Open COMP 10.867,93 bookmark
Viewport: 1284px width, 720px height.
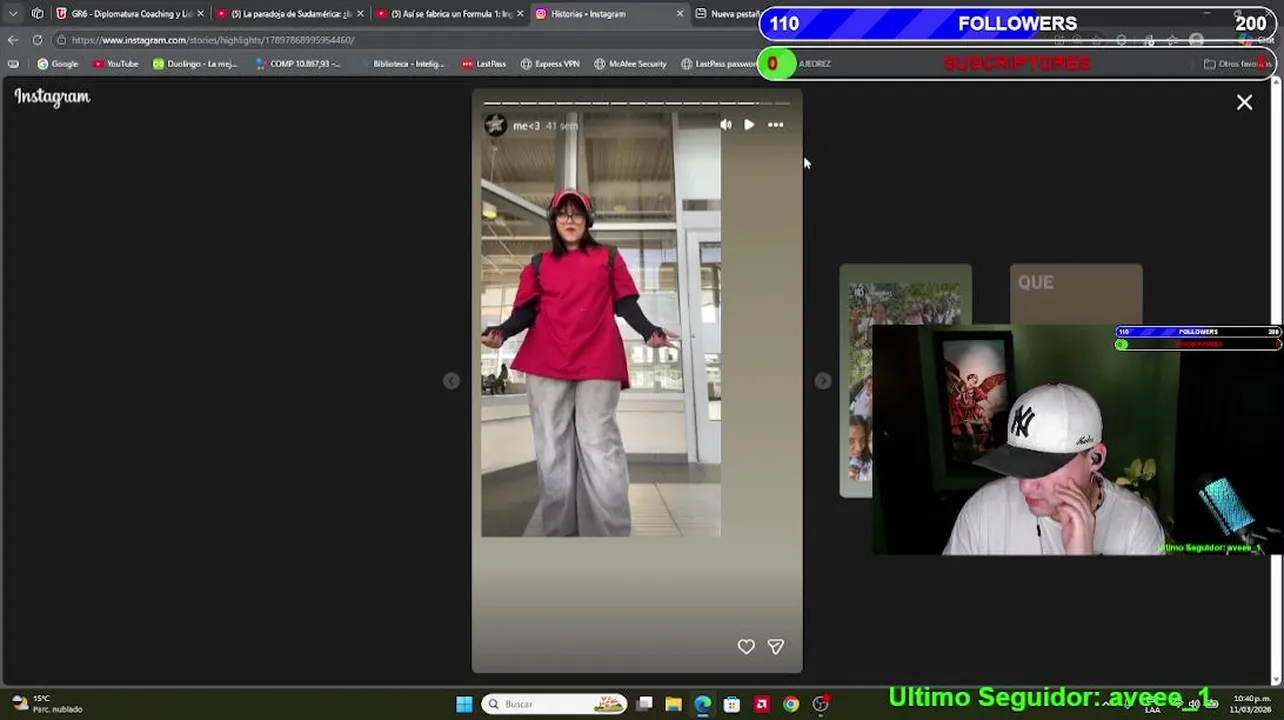[x=298, y=64]
